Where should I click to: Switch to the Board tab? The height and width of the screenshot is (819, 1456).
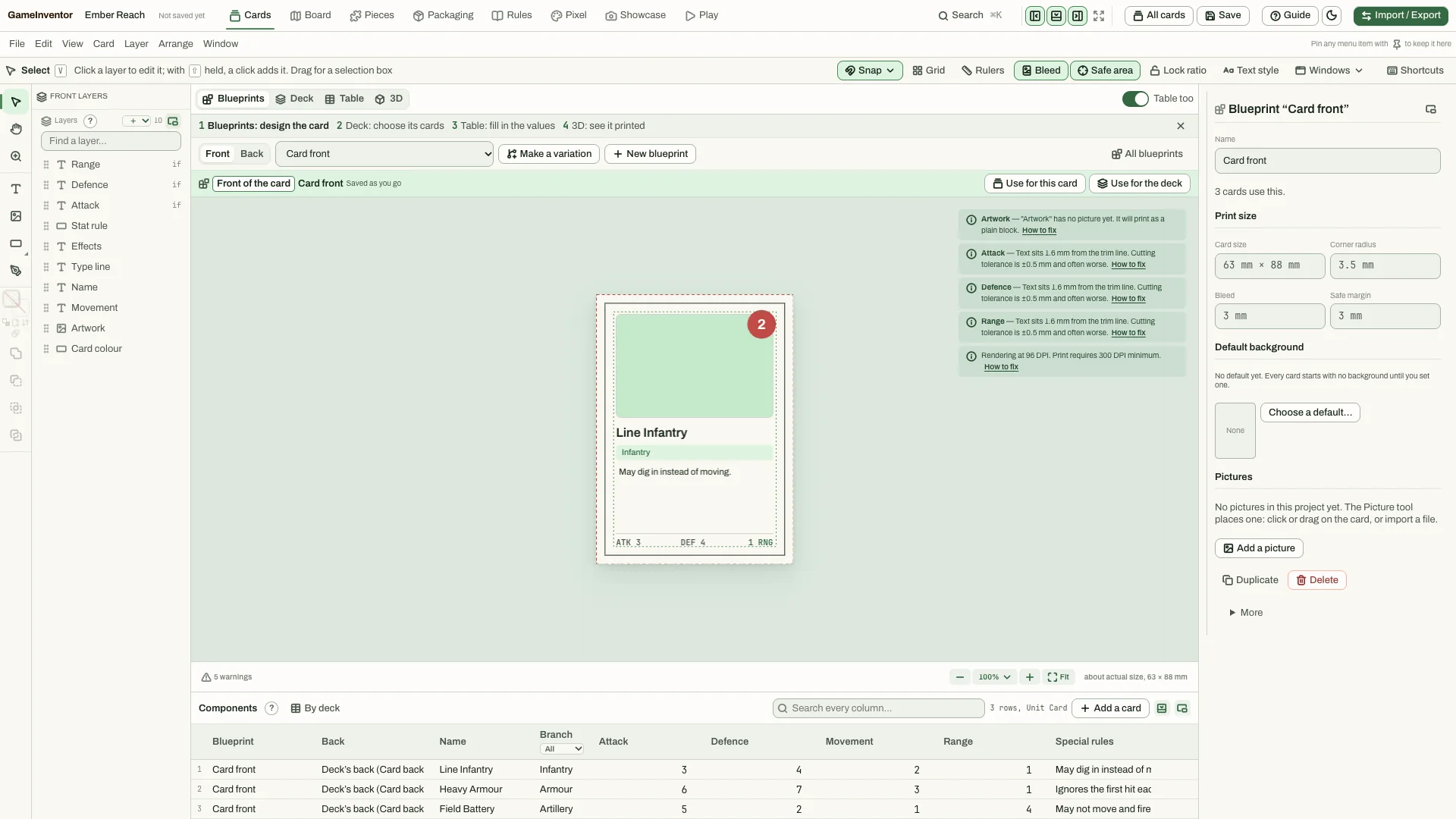(311, 15)
